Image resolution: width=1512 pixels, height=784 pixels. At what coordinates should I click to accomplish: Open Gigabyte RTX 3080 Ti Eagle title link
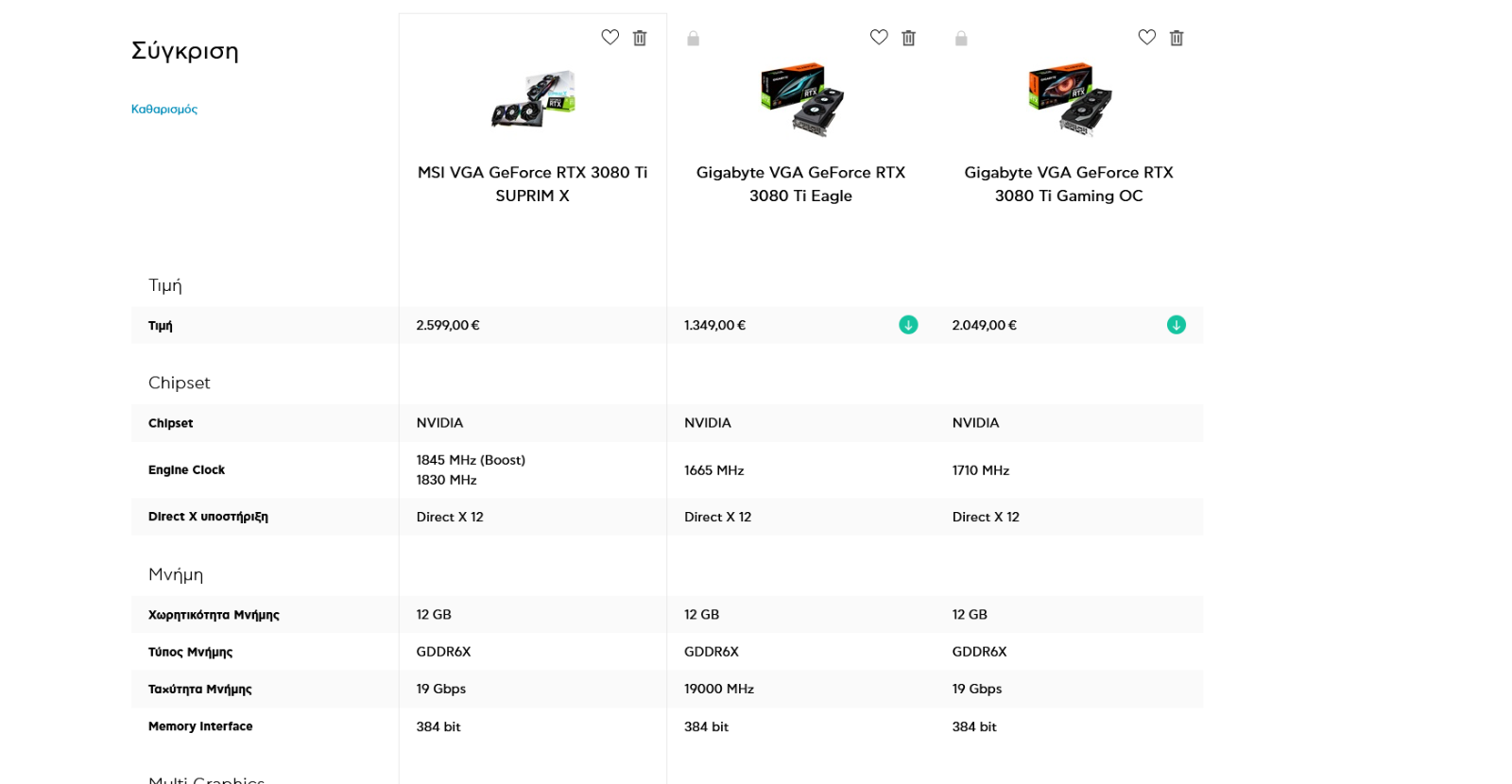click(800, 184)
